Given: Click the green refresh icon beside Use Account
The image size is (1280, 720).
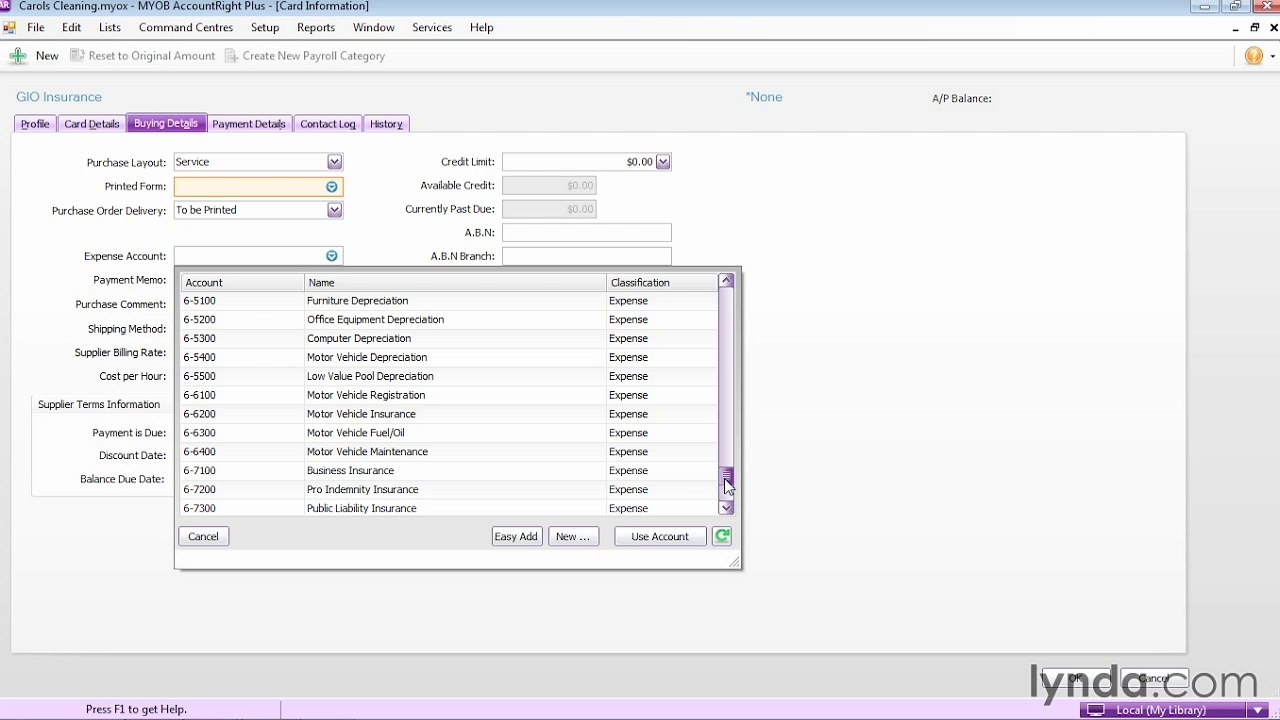Looking at the screenshot, I should pos(722,537).
